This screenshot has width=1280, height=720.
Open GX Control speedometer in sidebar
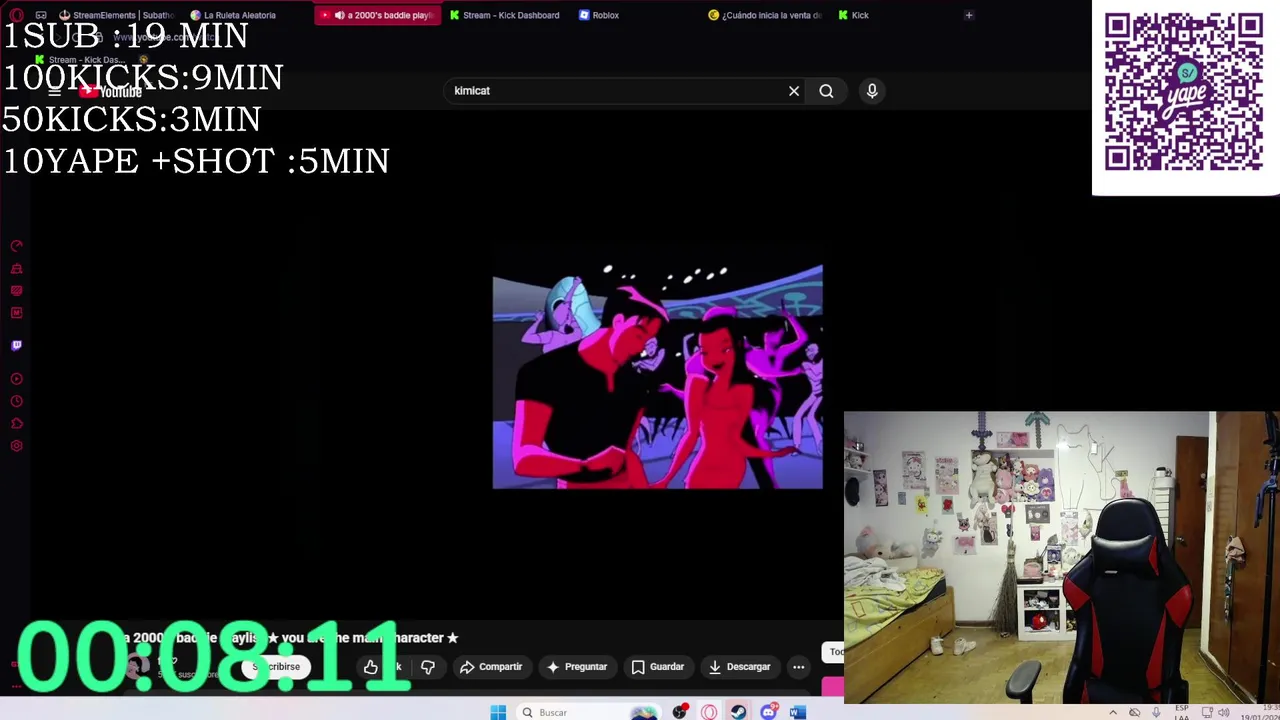16,246
